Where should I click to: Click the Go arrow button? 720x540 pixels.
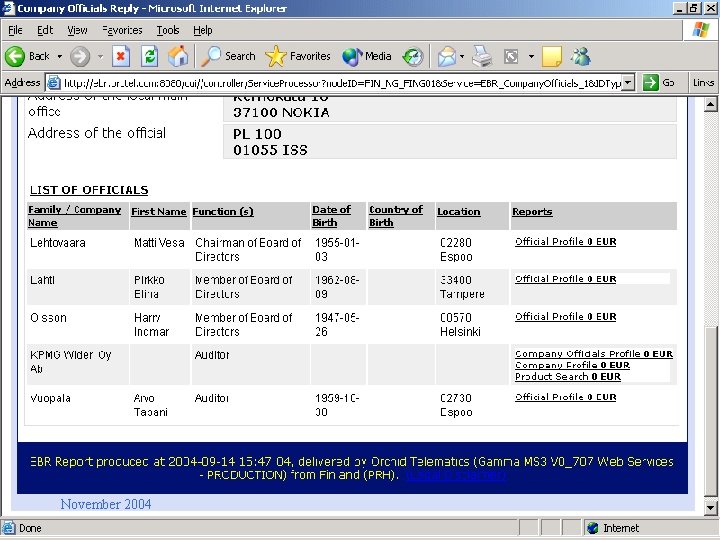coord(659,83)
